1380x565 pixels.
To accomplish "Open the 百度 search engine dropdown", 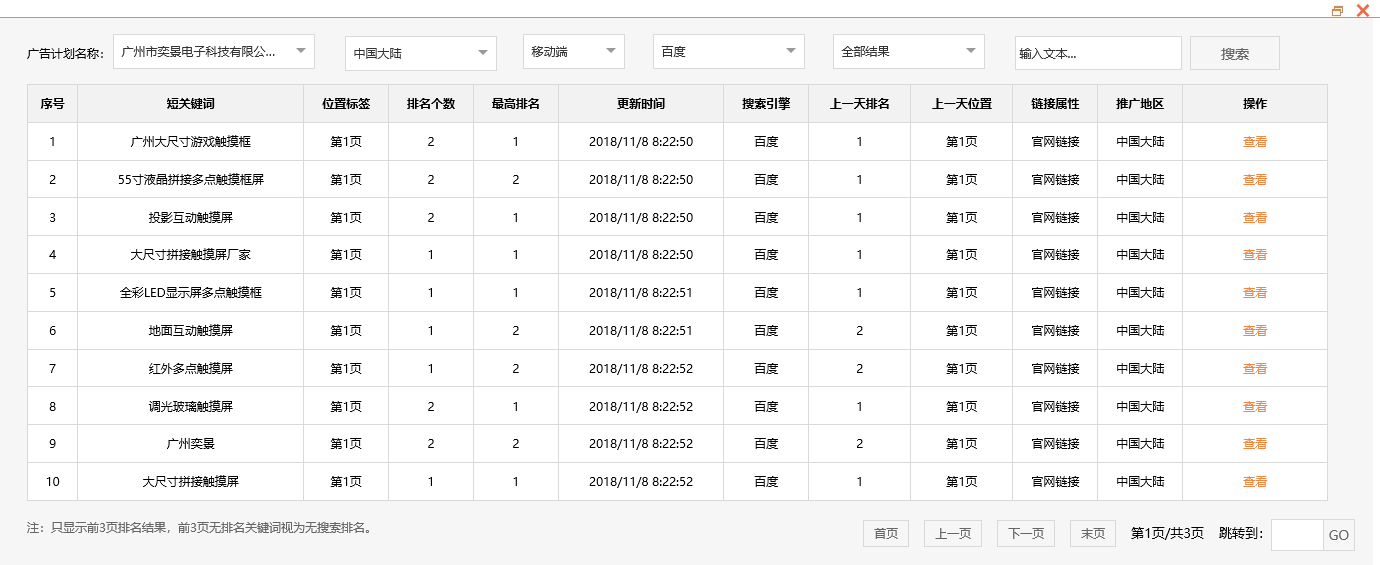I will (x=729, y=51).
